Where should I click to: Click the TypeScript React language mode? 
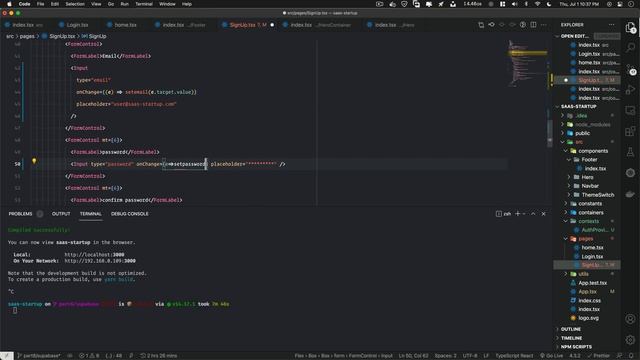click(514, 356)
